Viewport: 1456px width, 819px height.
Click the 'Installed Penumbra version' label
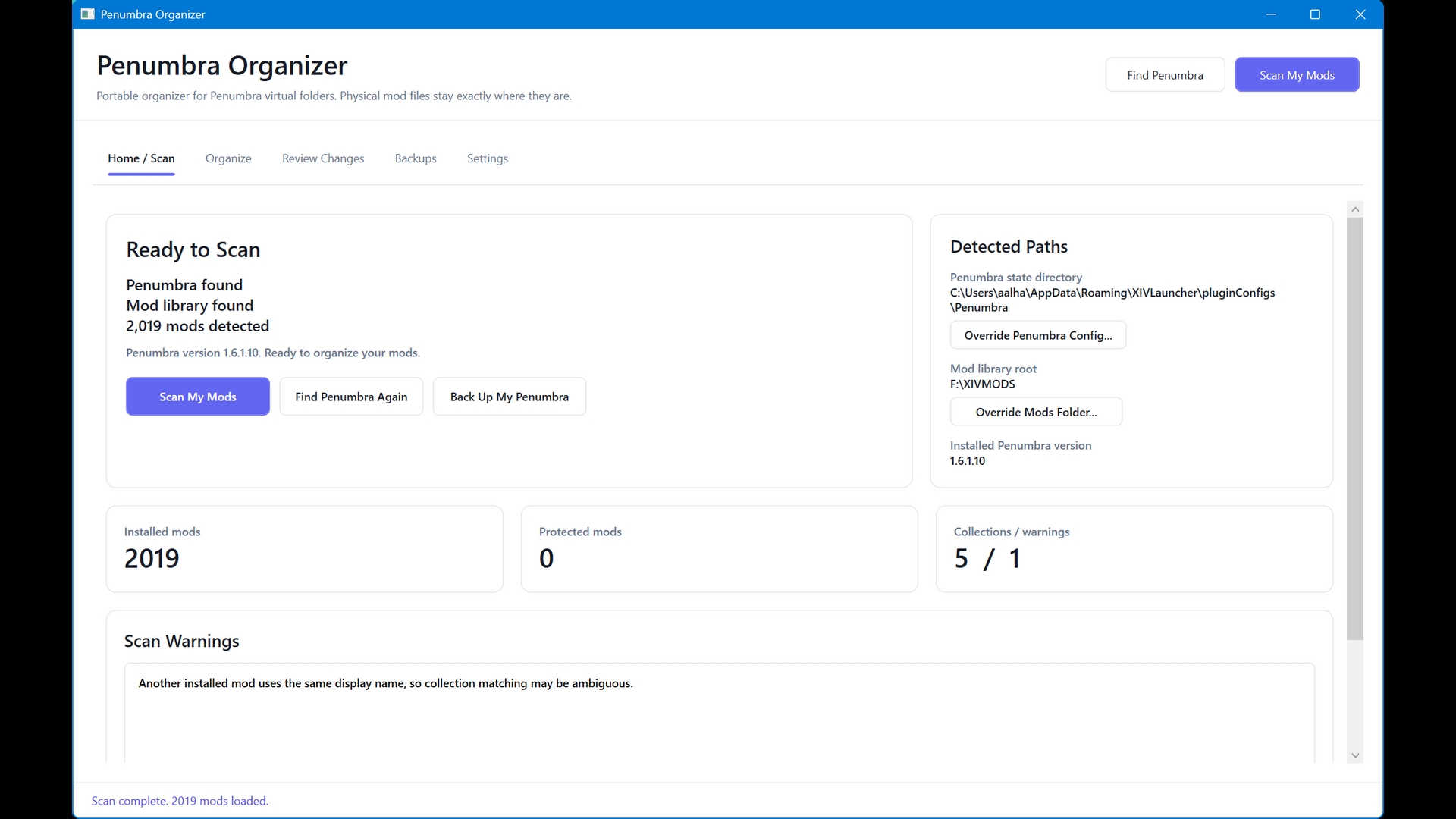pyautogui.click(x=1021, y=446)
